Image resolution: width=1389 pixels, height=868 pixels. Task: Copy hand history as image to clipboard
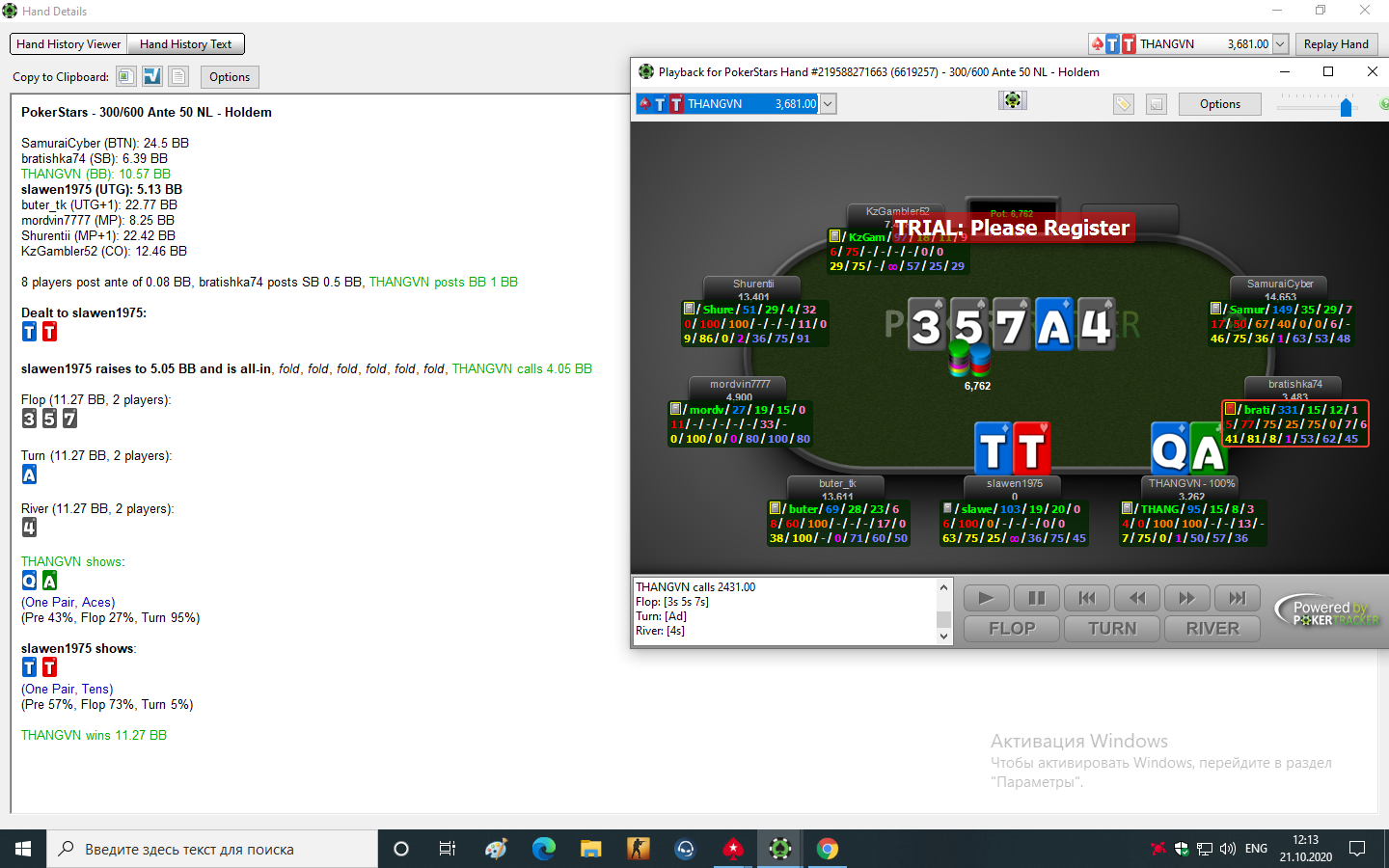pos(126,76)
